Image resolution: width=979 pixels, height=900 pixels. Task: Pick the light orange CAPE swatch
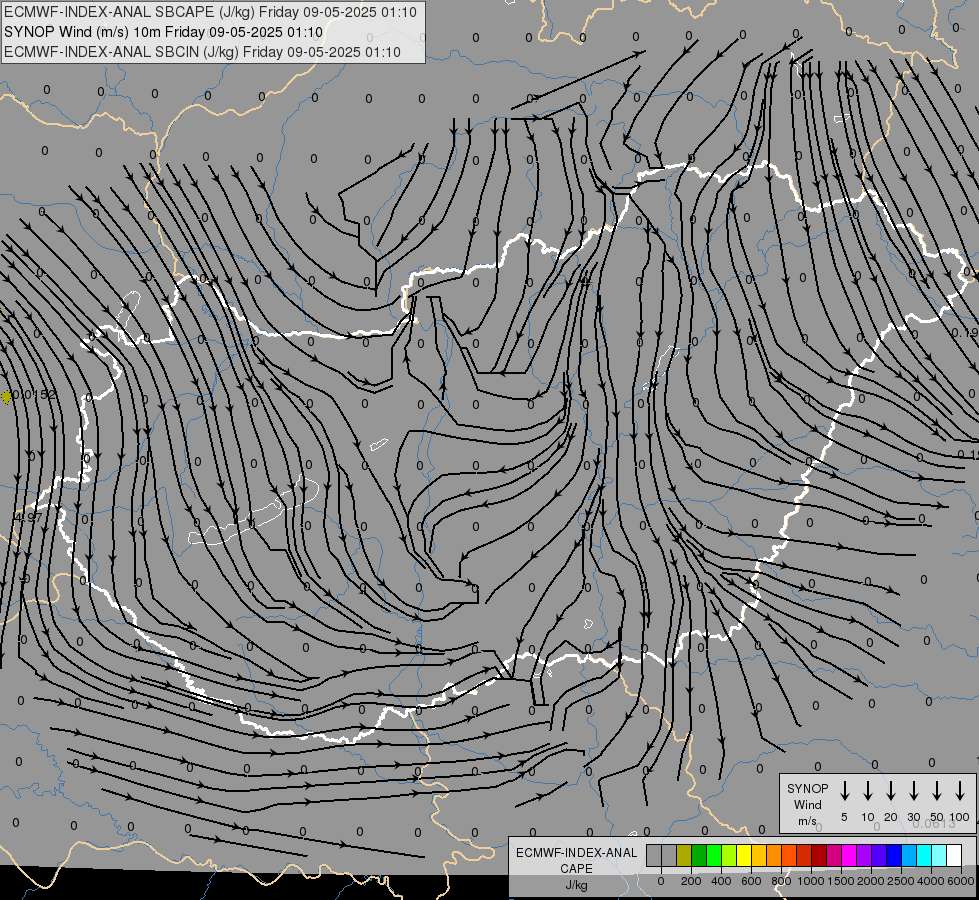point(774,856)
